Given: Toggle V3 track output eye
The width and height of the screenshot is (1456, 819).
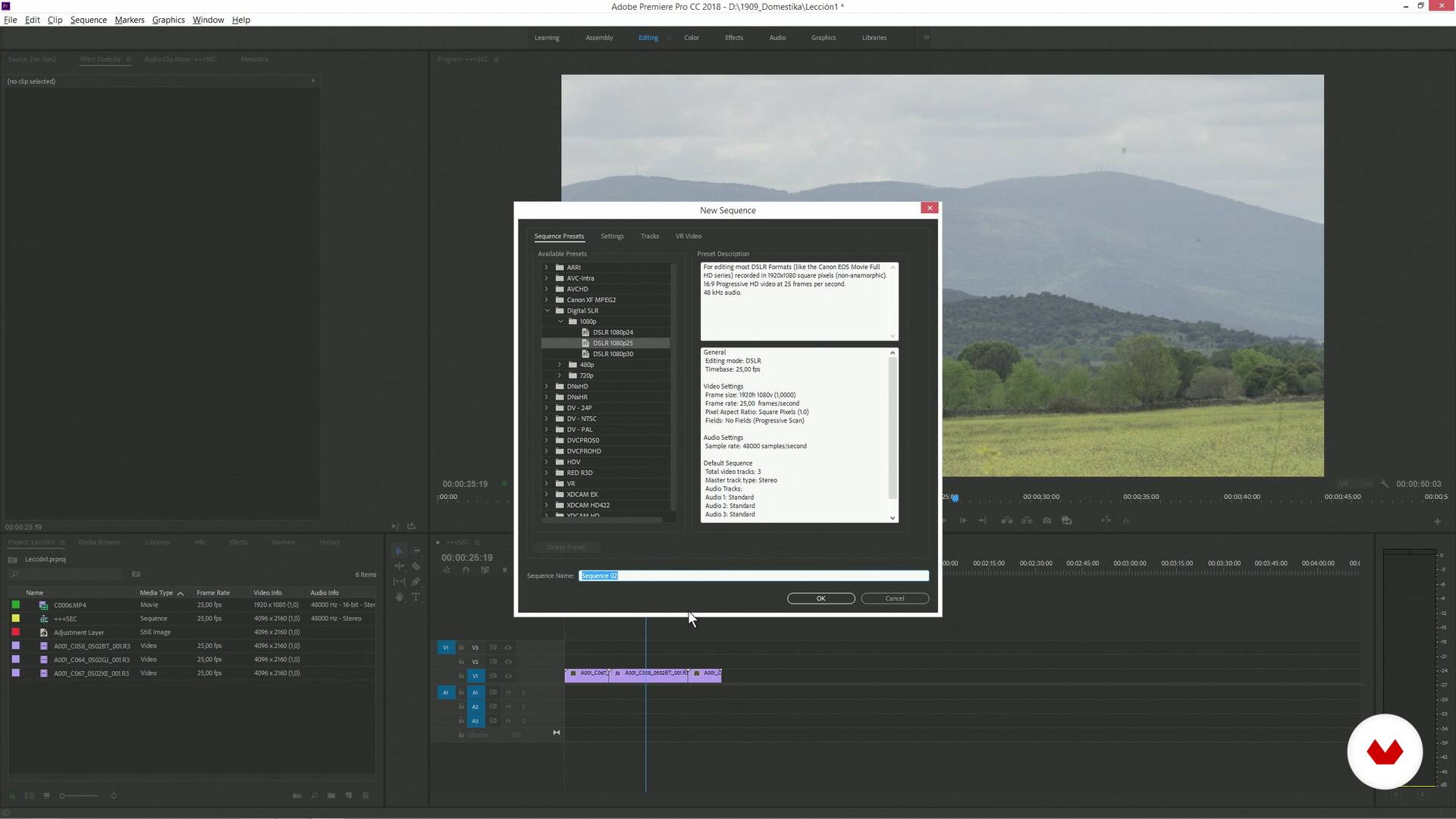Looking at the screenshot, I should pos(508,648).
